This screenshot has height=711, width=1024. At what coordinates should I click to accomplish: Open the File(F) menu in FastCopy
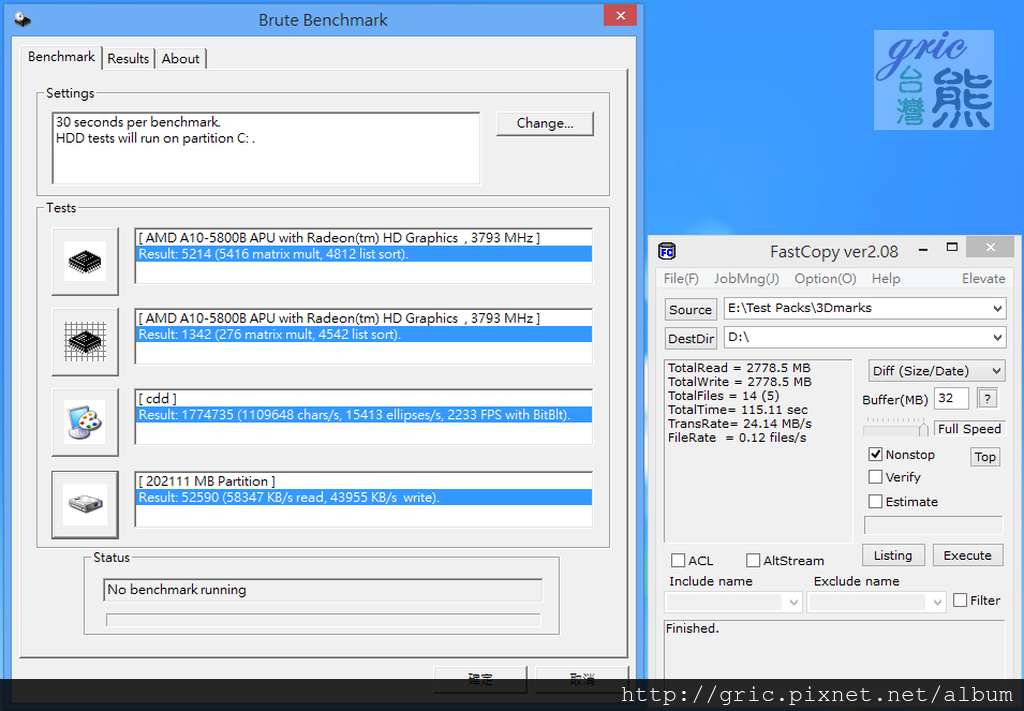[681, 279]
